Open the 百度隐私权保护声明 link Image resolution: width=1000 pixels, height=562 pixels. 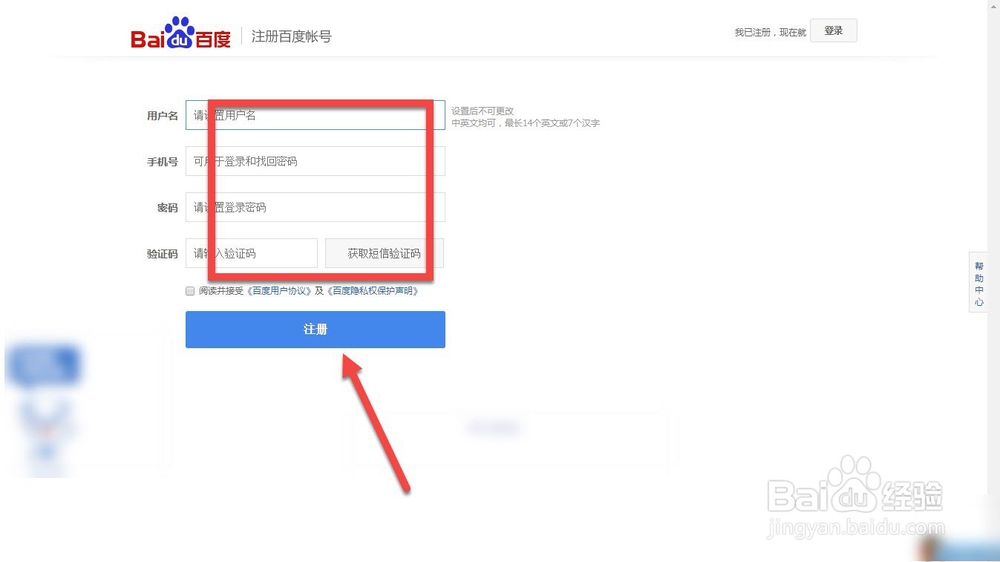click(373, 291)
